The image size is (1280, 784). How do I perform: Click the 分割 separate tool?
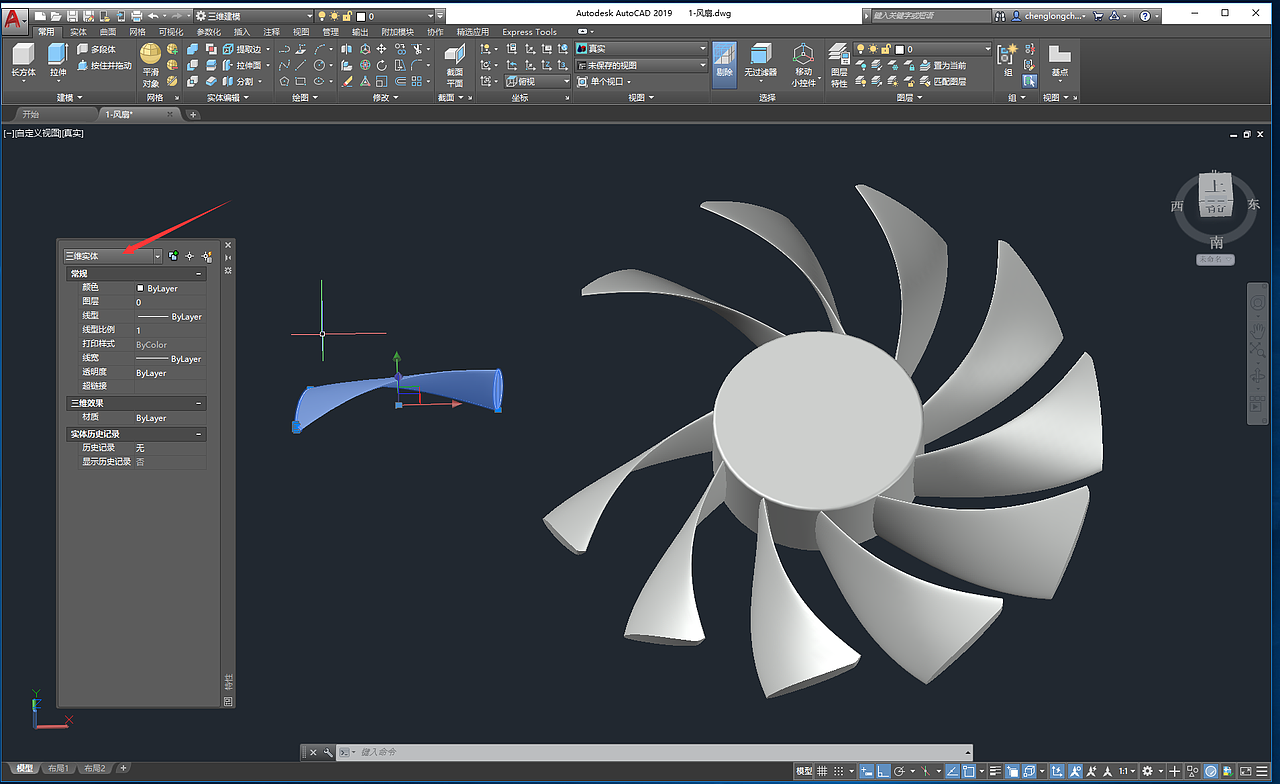pyautogui.click(x=240, y=81)
